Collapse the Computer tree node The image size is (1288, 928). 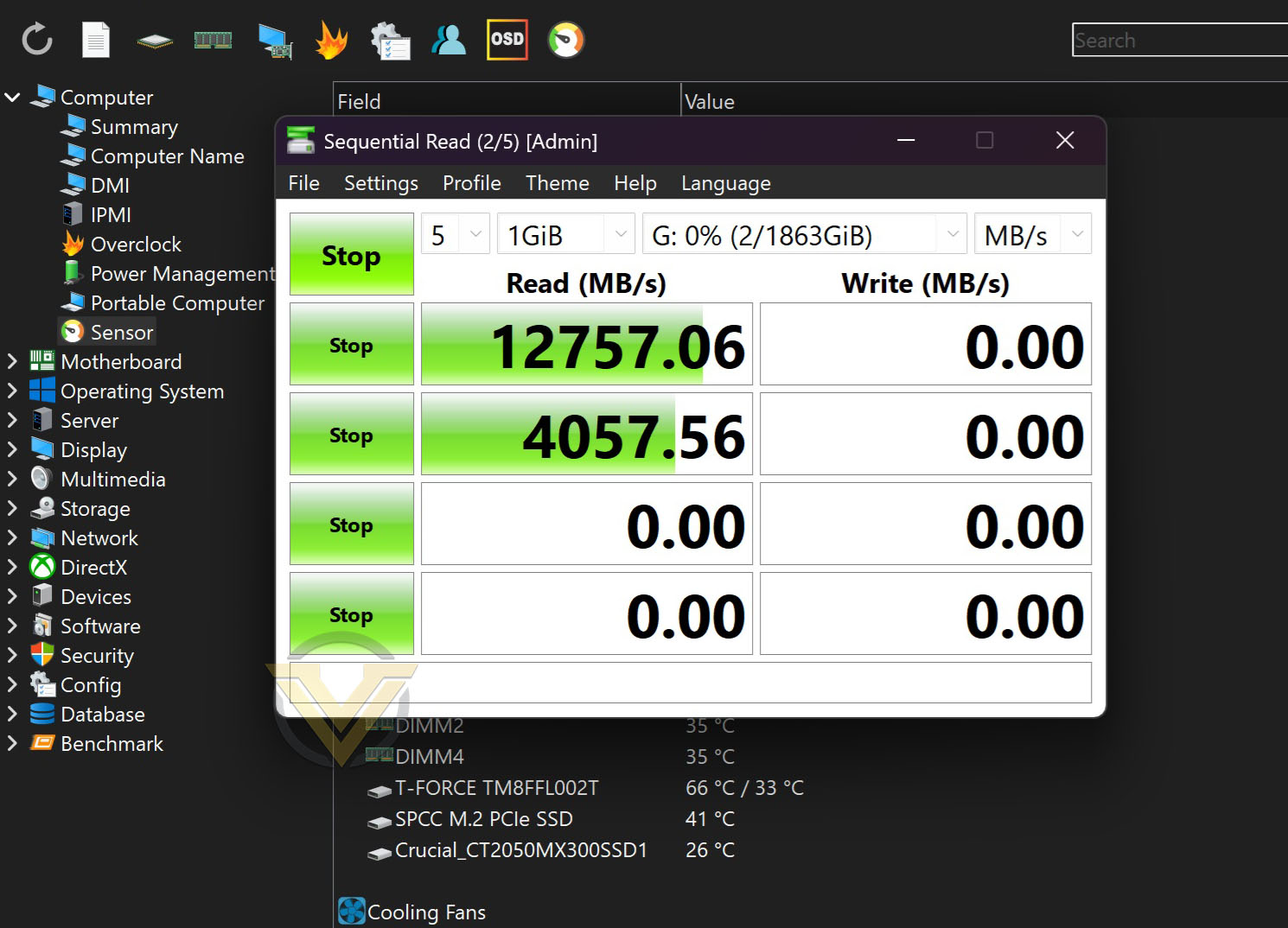click(12, 97)
